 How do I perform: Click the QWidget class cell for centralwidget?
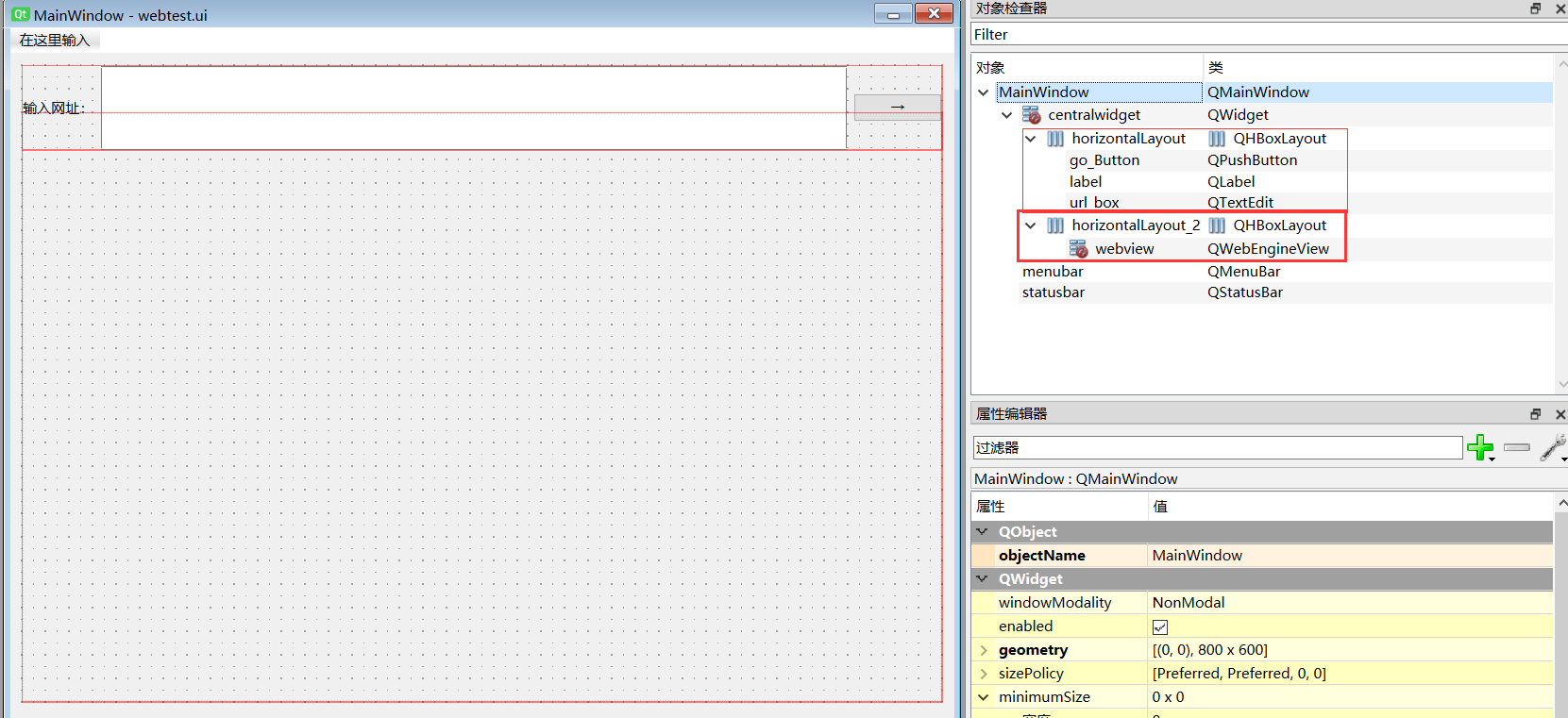click(1238, 115)
